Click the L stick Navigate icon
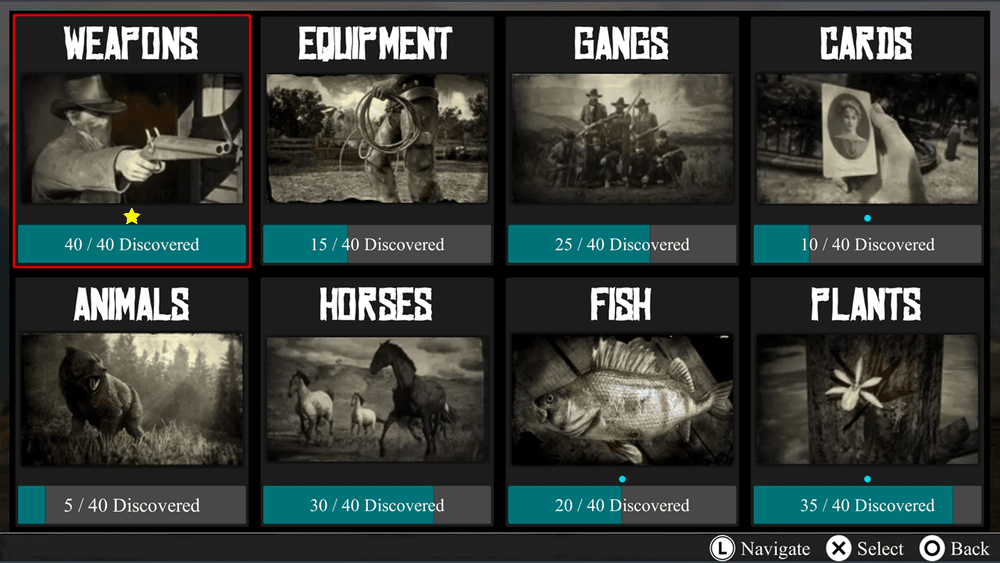Viewport: 1000px width, 563px height. click(722, 548)
